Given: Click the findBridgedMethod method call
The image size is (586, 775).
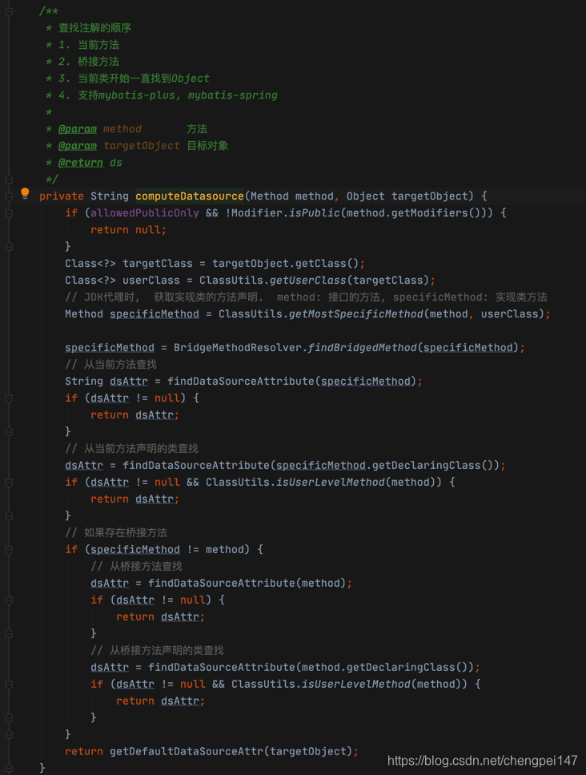Looking at the screenshot, I should pyautogui.click(x=362, y=347).
